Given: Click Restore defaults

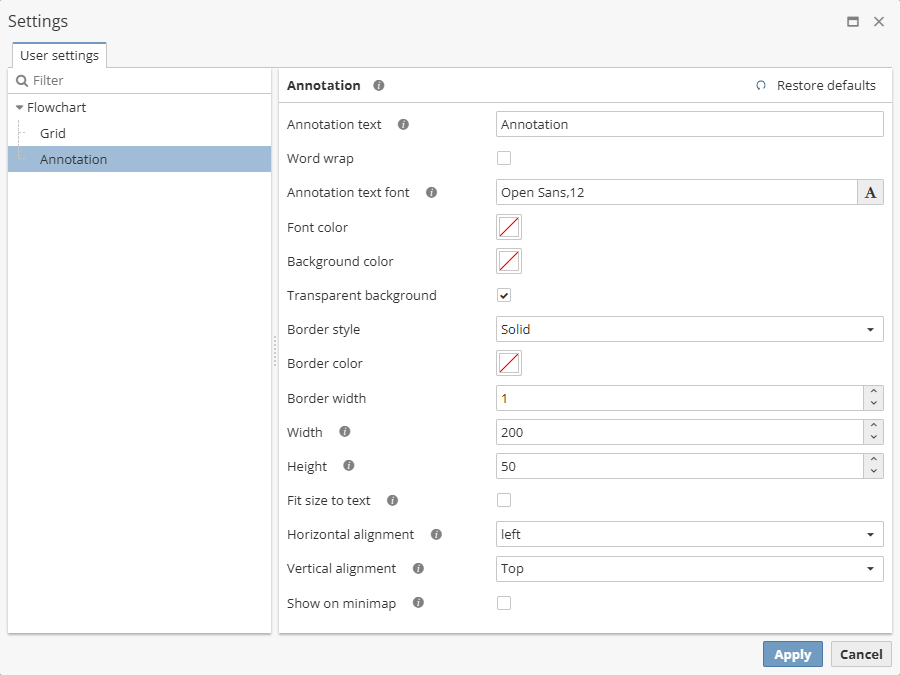Looking at the screenshot, I should pyautogui.click(x=816, y=86).
